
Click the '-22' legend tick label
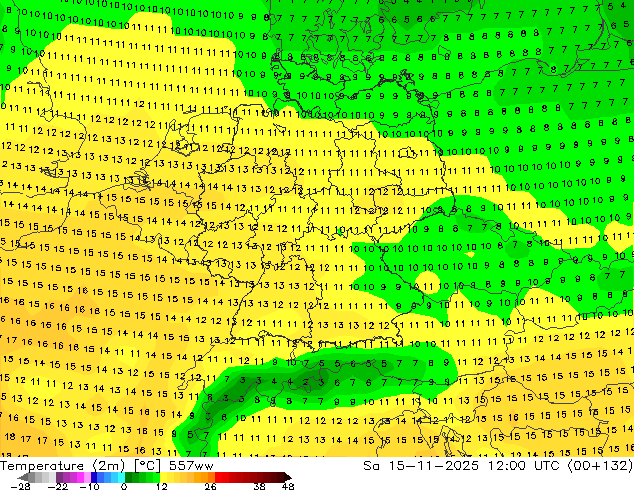(58, 486)
